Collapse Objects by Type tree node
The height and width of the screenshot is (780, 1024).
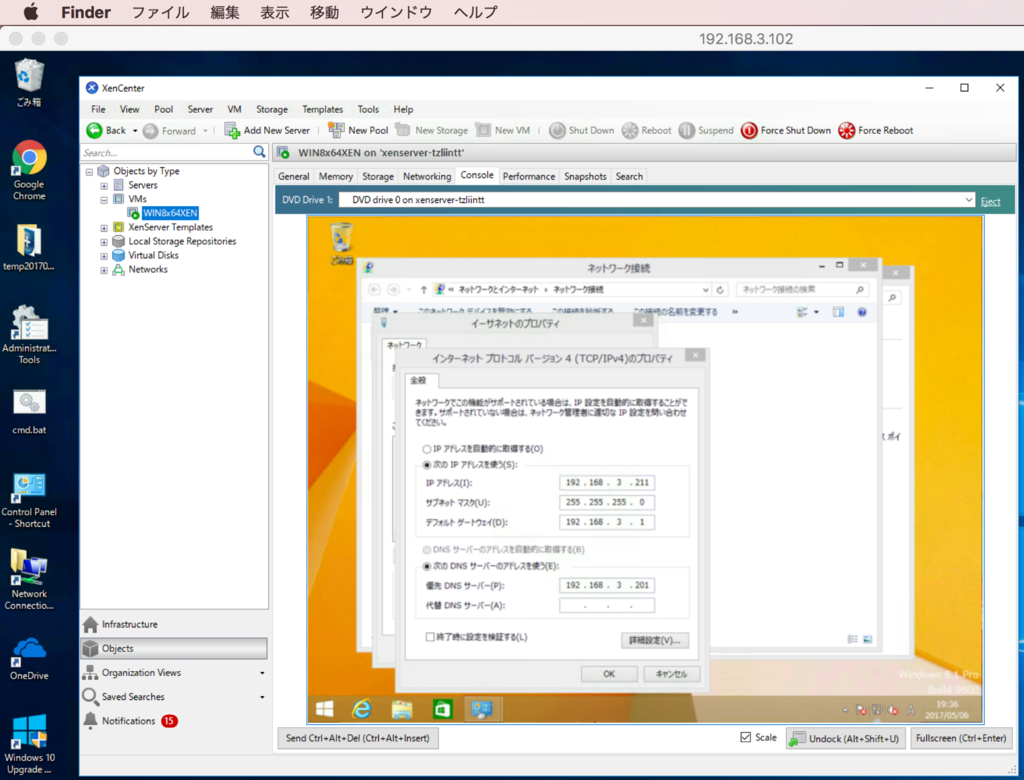pos(89,172)
